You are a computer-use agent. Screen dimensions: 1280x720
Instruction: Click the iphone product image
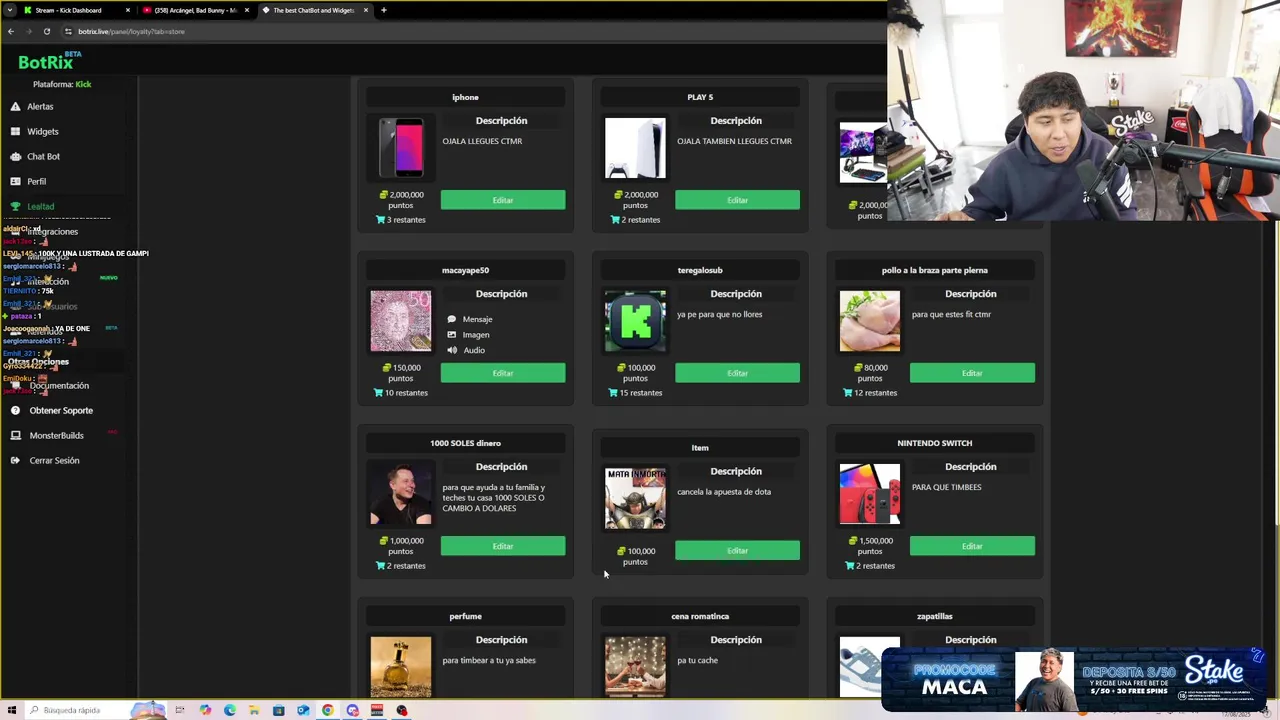401,148
